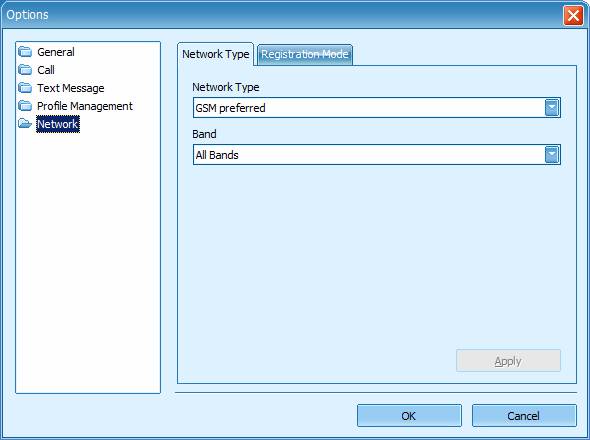Screen dimensions: 590x440
Task: Expand the Band dropdown arrow
Action: click(552, 155)
